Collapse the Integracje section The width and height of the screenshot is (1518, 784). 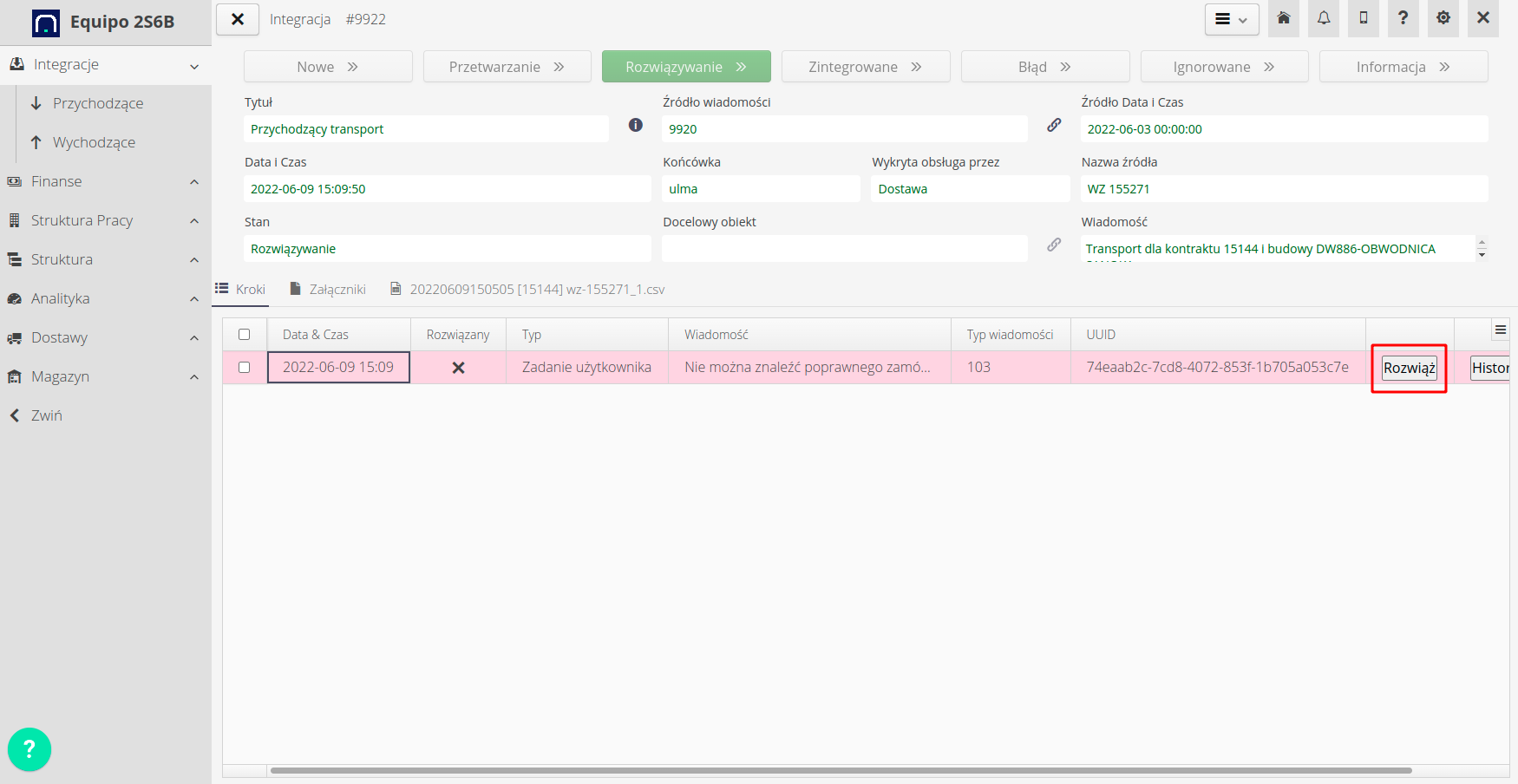pos(193,65)
